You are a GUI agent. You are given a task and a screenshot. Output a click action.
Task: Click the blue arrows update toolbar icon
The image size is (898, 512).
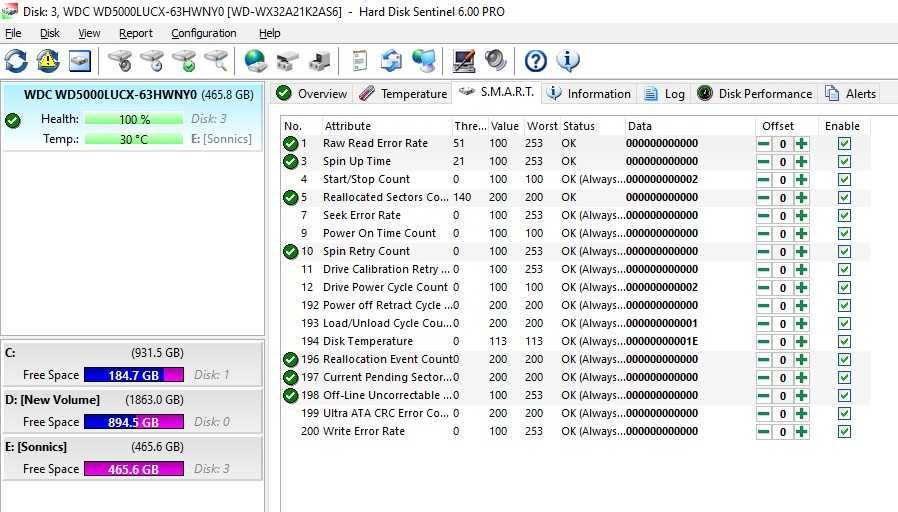coord(392,61)
